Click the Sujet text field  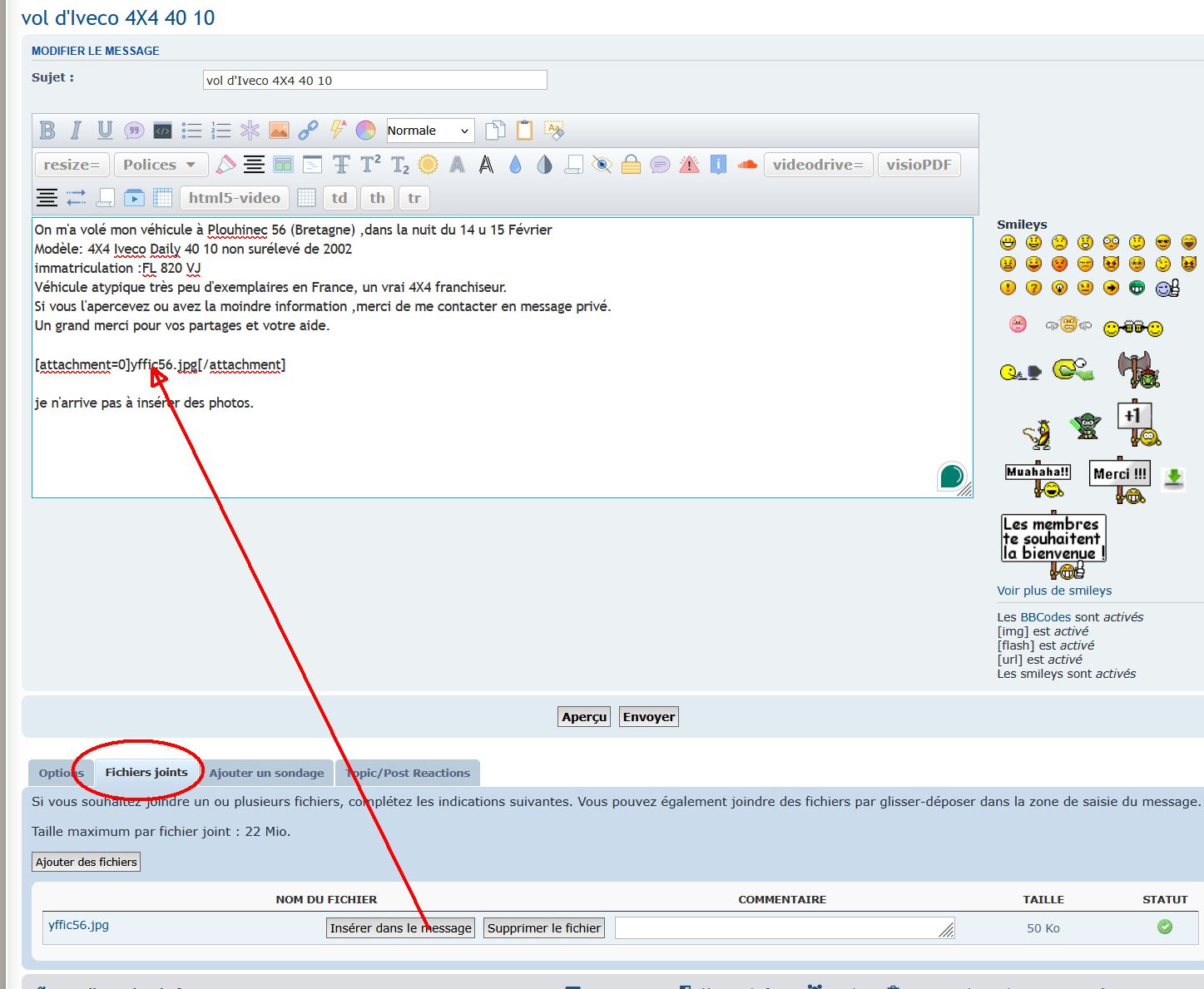(374, 81)
